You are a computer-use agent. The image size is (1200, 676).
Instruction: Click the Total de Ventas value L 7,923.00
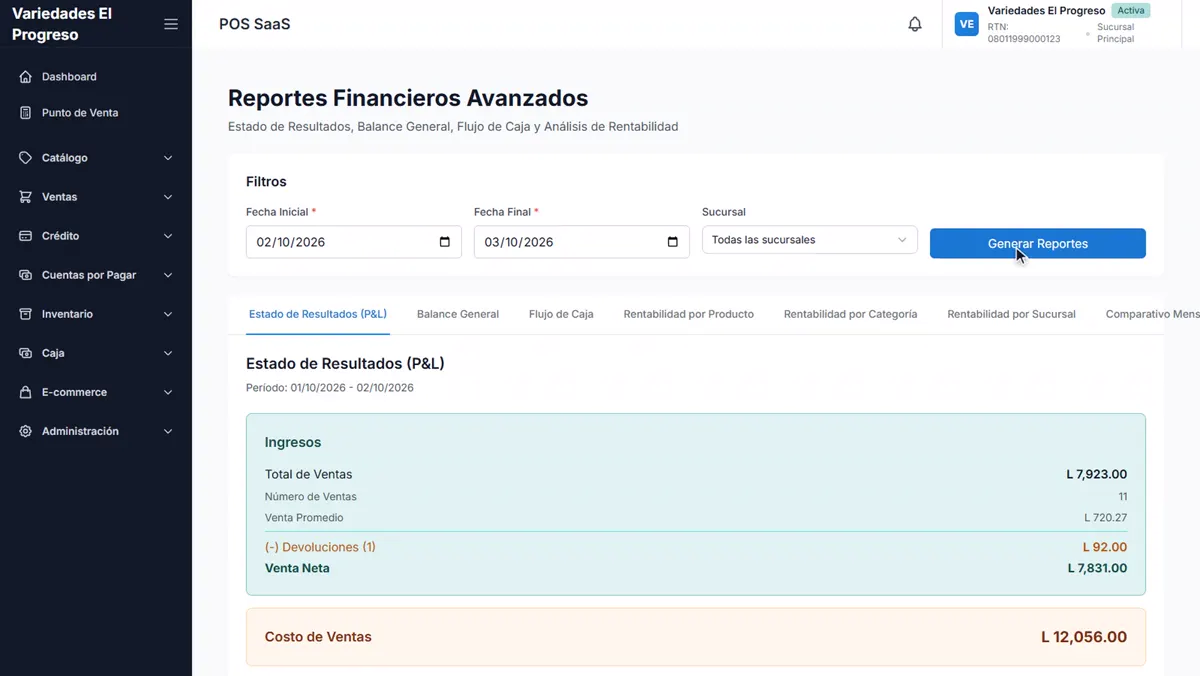pos(1096,474)
